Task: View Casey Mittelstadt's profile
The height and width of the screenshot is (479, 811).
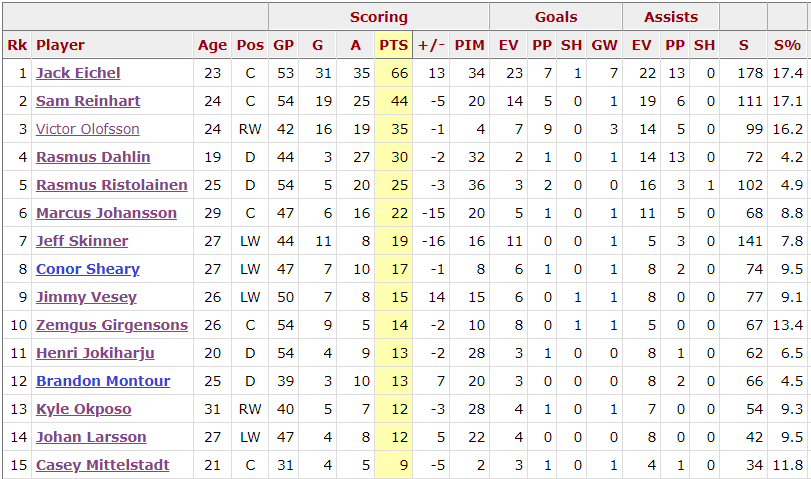Action: click(x=102, y=465)
